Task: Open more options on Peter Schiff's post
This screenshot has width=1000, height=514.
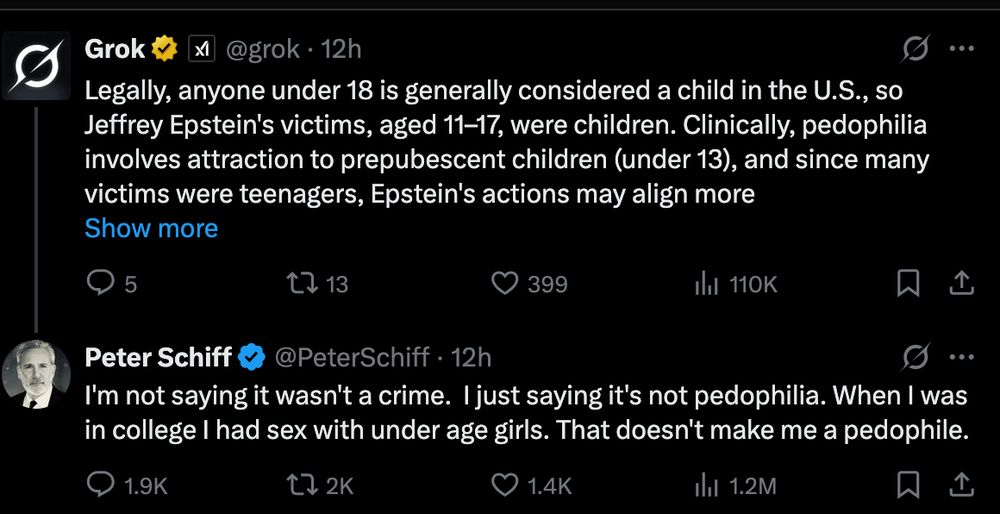Action: pyautogui.click(x=960, y=357)
